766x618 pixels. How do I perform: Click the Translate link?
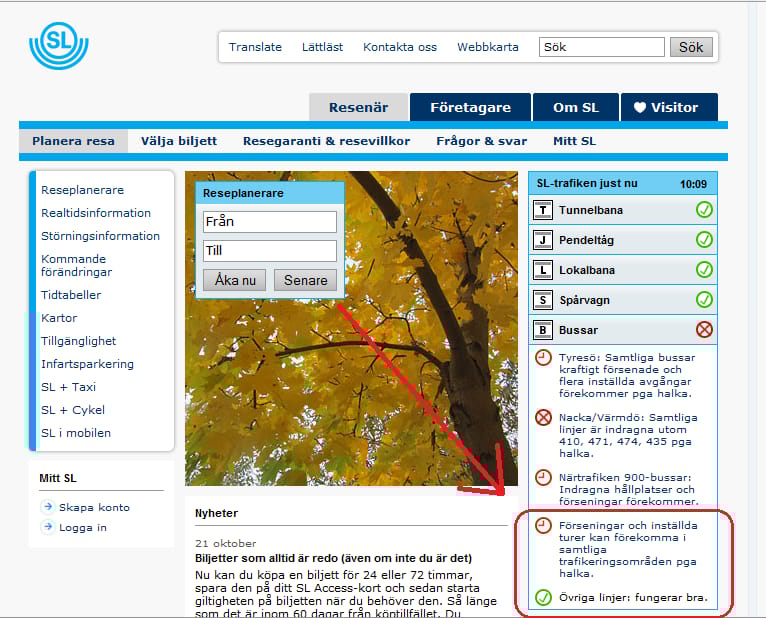click(255, 47)
